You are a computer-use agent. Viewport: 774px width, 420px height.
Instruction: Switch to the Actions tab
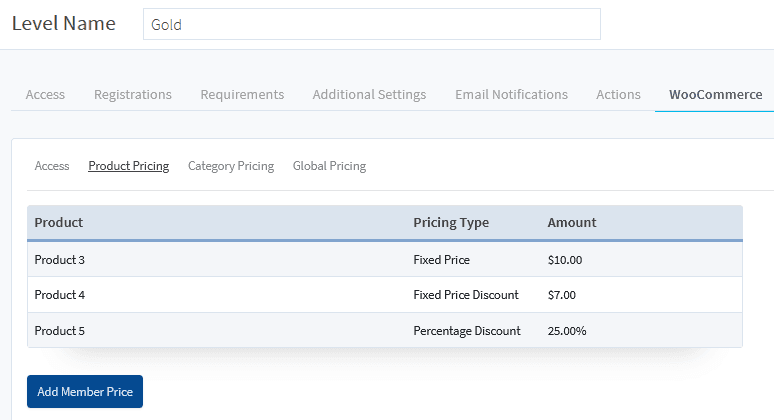click(x=618, y=95)
